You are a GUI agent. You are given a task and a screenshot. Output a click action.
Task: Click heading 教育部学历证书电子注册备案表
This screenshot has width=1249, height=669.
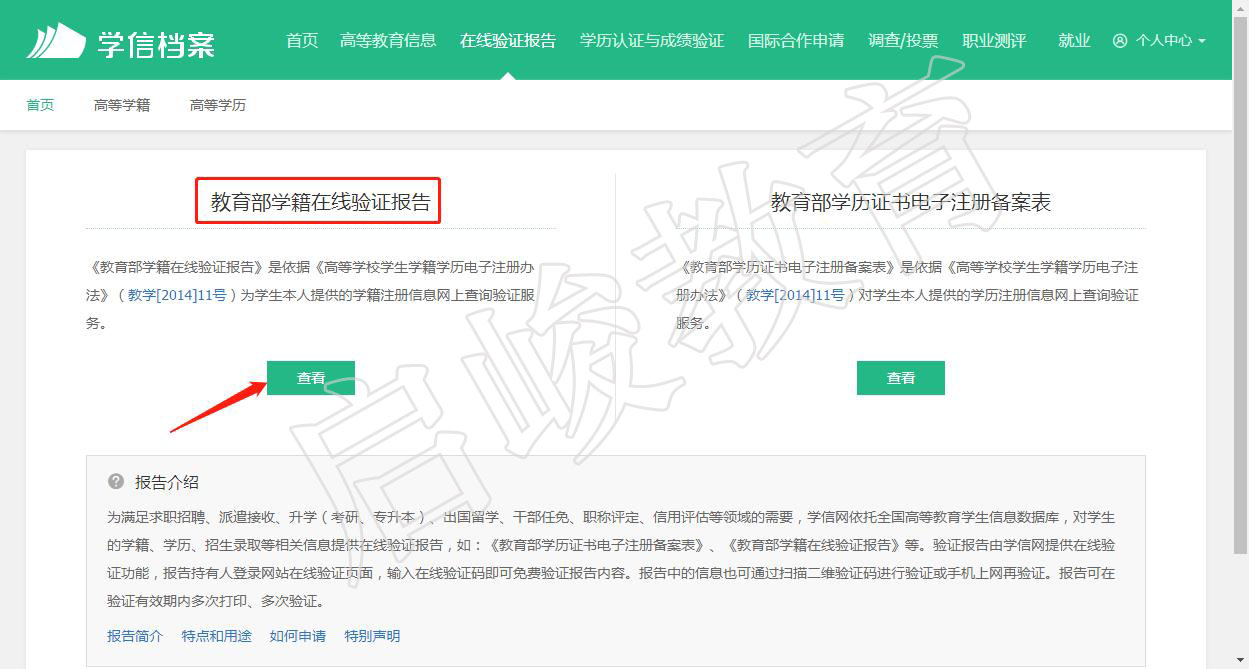(x=911, y=202)
